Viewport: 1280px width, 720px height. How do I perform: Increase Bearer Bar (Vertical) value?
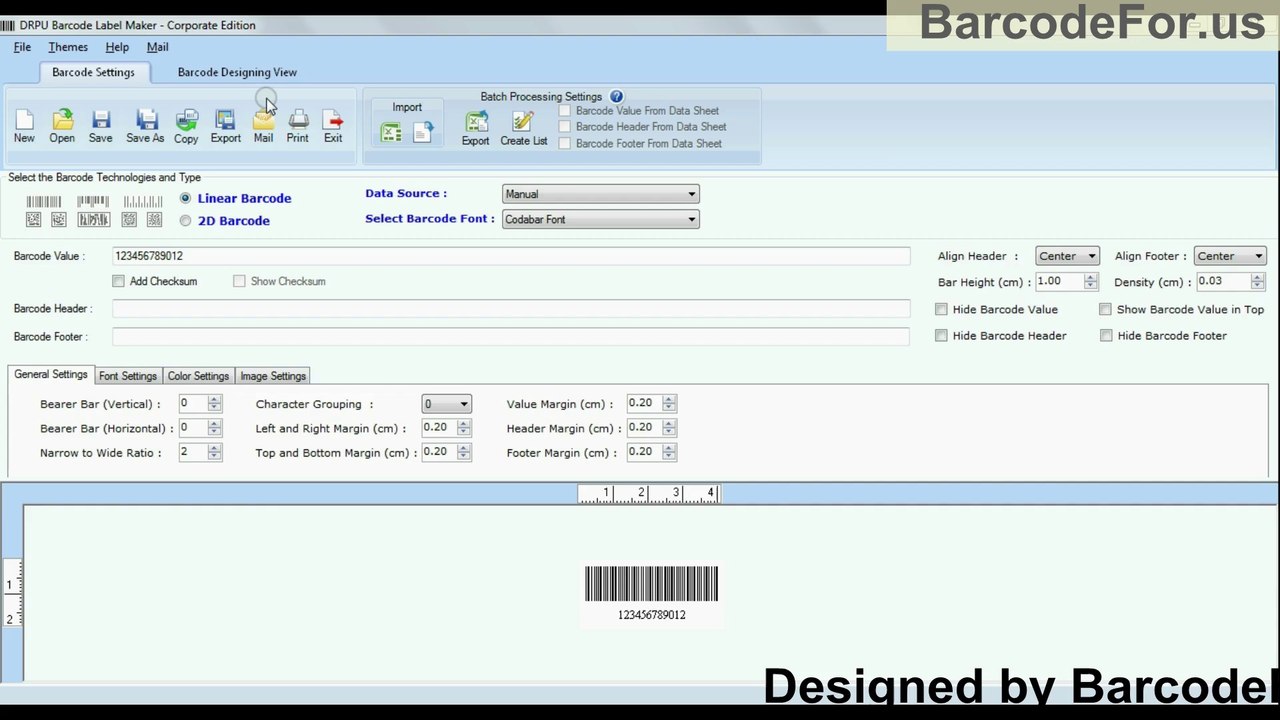pos(214,399)
